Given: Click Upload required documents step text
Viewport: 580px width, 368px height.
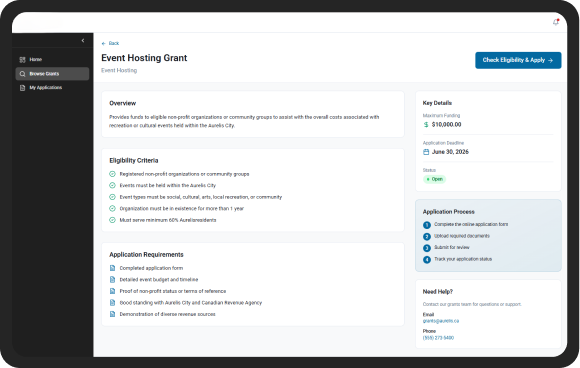Looking at the screenshot, I should 462,236.
